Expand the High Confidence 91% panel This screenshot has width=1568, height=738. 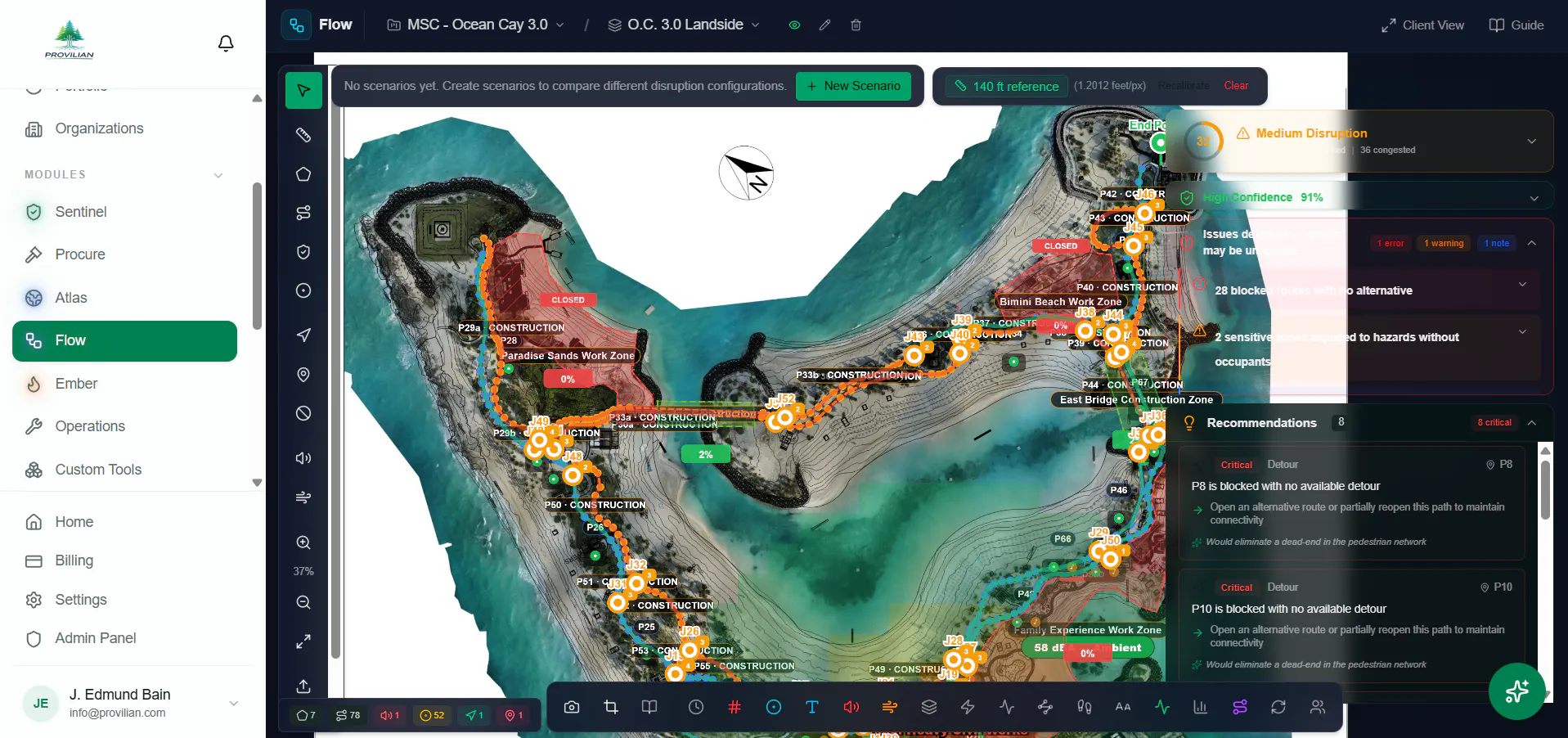pos(1534,198)
